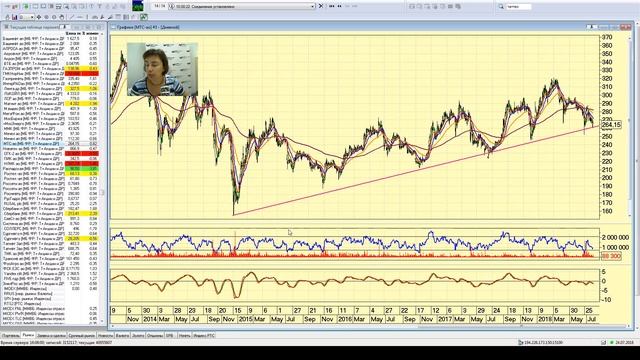Click the X icon beside the message combo box
Viewport: 640px width, 360px height.
(321, 6)
